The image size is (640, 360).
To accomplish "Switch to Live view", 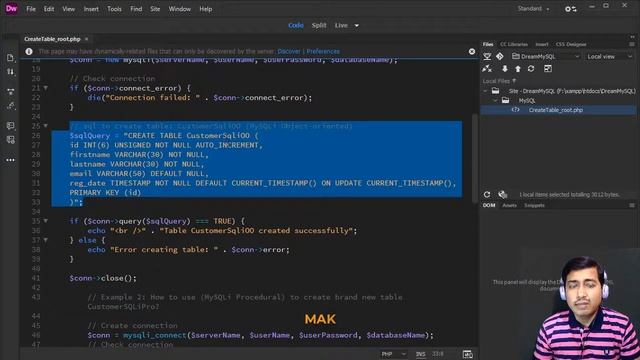I will tap(341, 25).
